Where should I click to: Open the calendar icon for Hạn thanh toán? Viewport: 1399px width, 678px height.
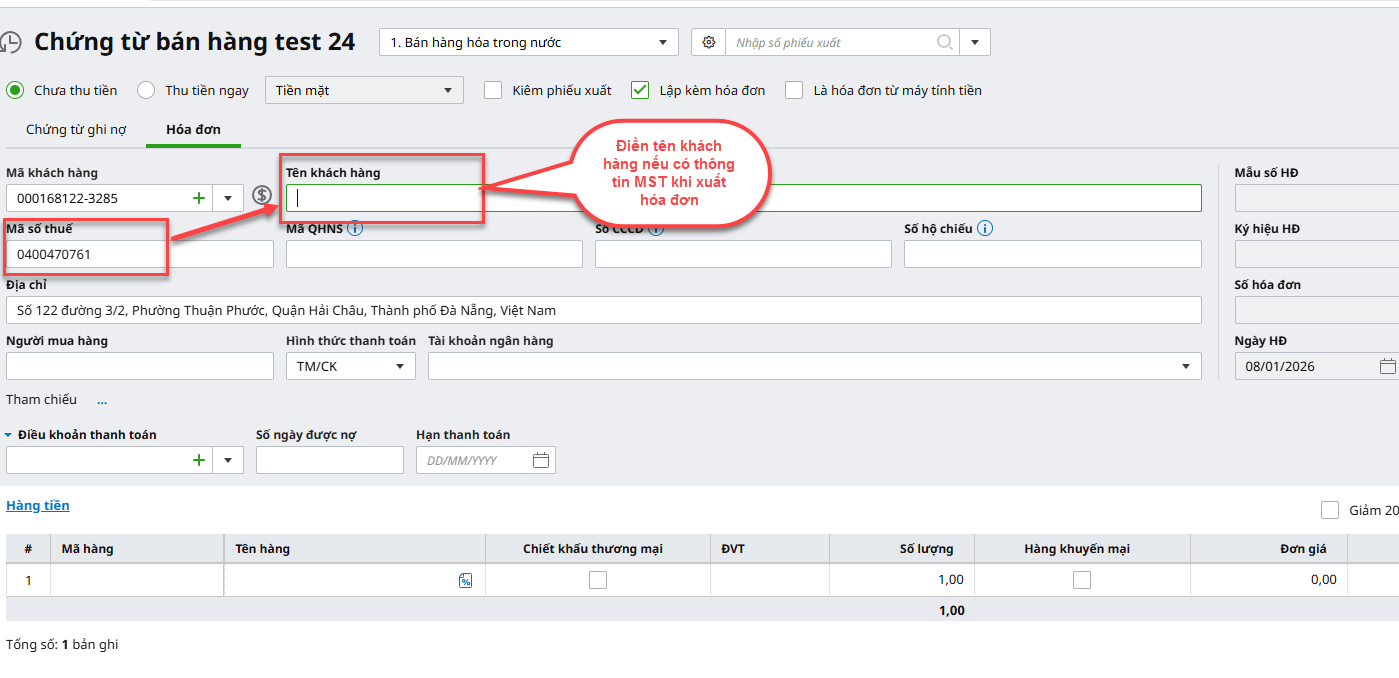click(541, 460)
